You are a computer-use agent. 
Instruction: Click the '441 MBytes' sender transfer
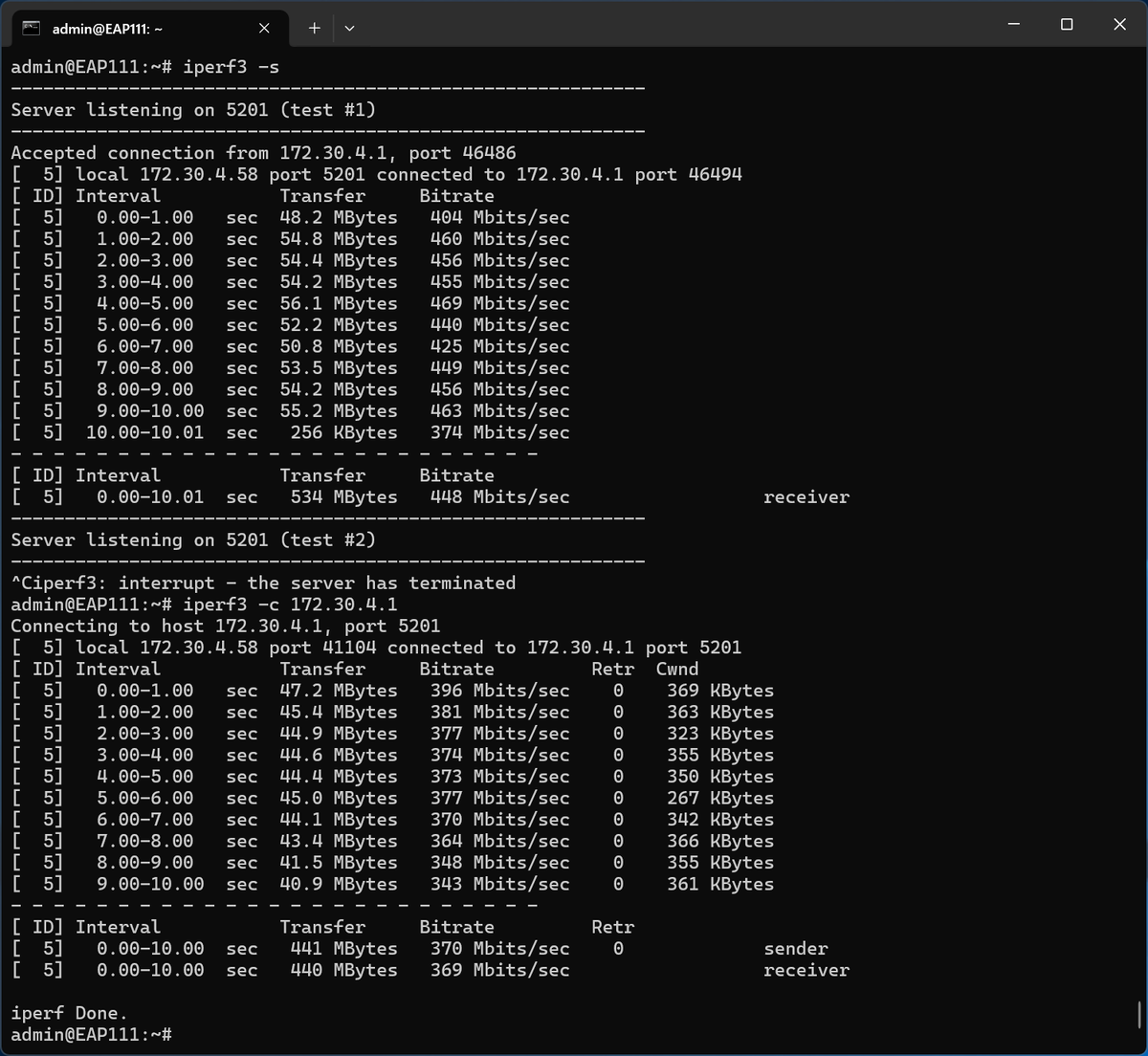click(x=344, y=949)
